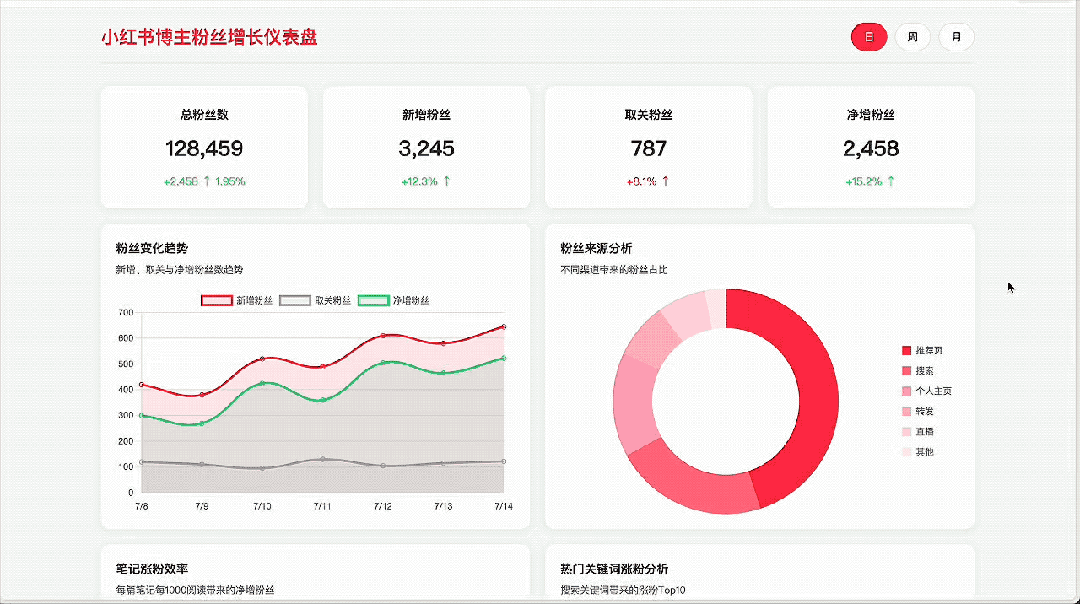Click the +12.3% change text
The height and width of the screenshot is (604, 1080).
pyautogui.click(x=419, y=182)
